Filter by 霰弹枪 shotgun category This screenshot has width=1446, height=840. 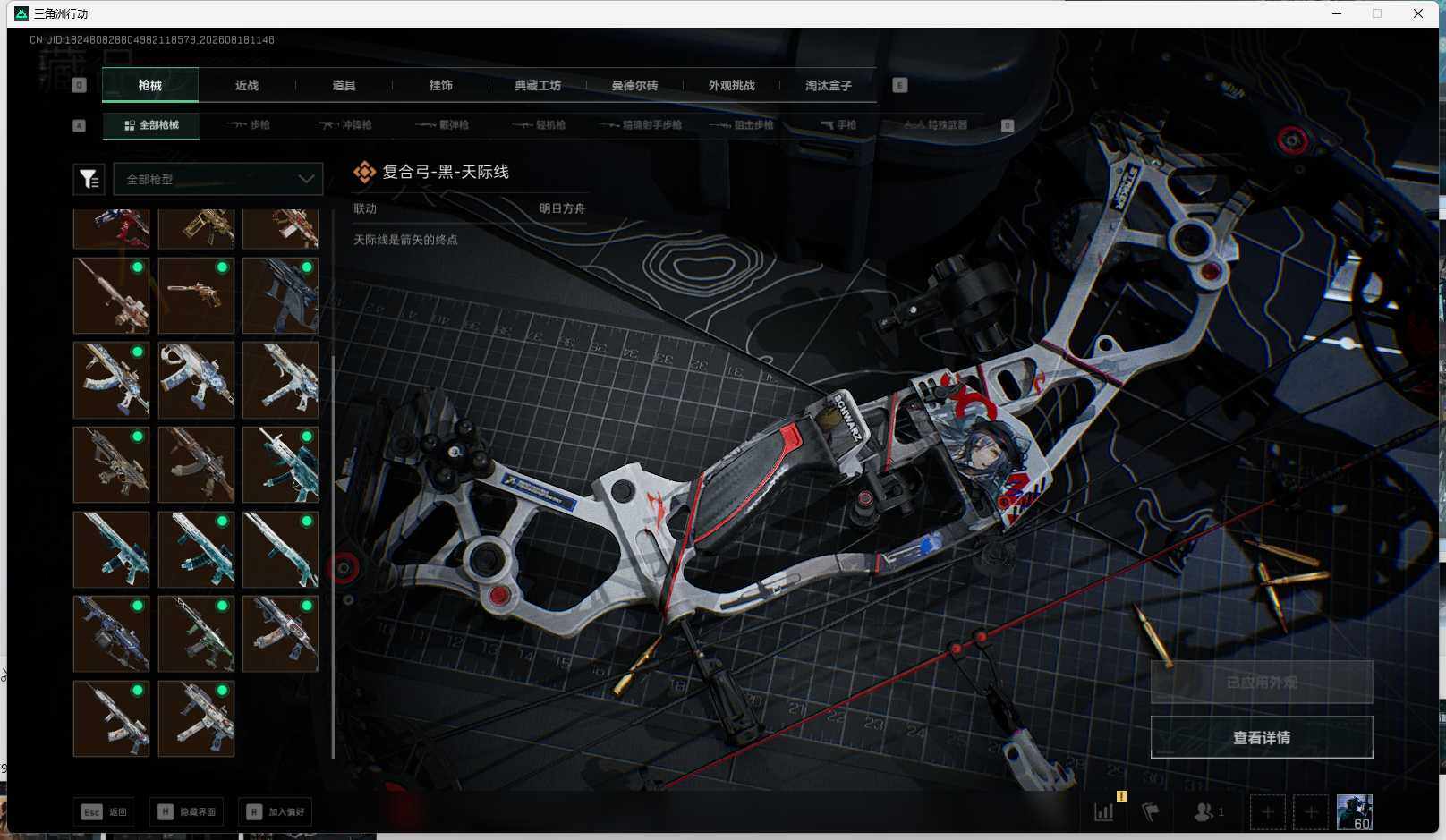click(x=443, y=125)
